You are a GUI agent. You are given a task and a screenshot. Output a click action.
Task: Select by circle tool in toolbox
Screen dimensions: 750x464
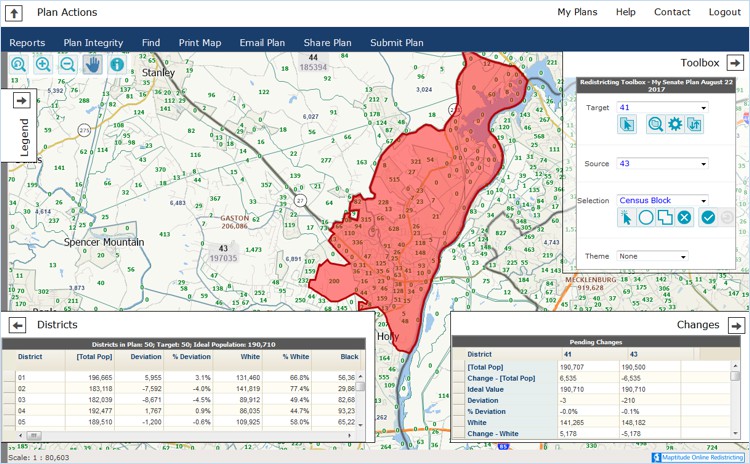pyautogui.click(x=646, y=217)
